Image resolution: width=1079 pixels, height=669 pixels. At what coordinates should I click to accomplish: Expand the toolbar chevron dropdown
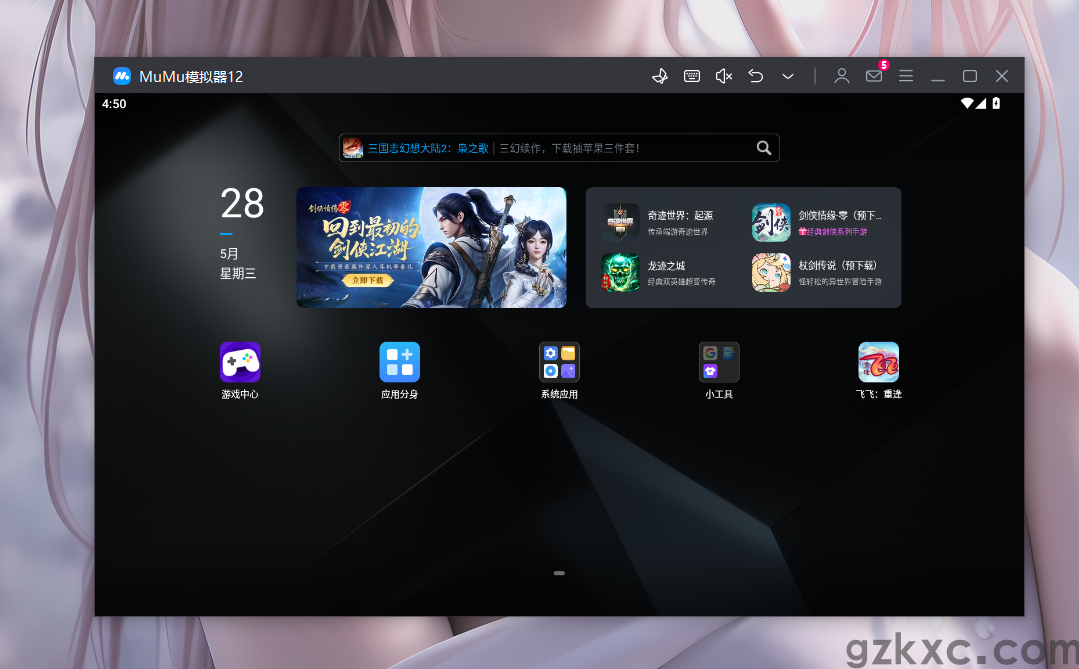pos(788,76)
